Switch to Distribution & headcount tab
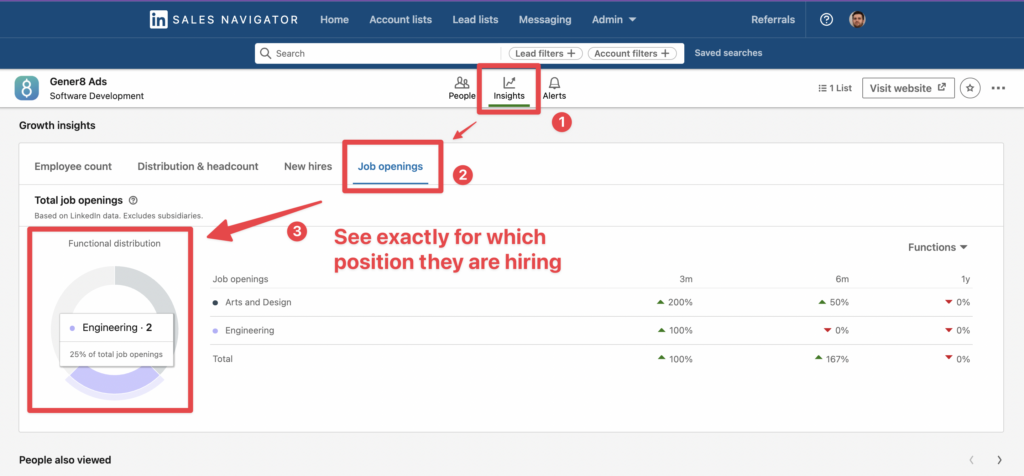The width and height of the screenshot is (1024, 476). (x=198, y=167)
